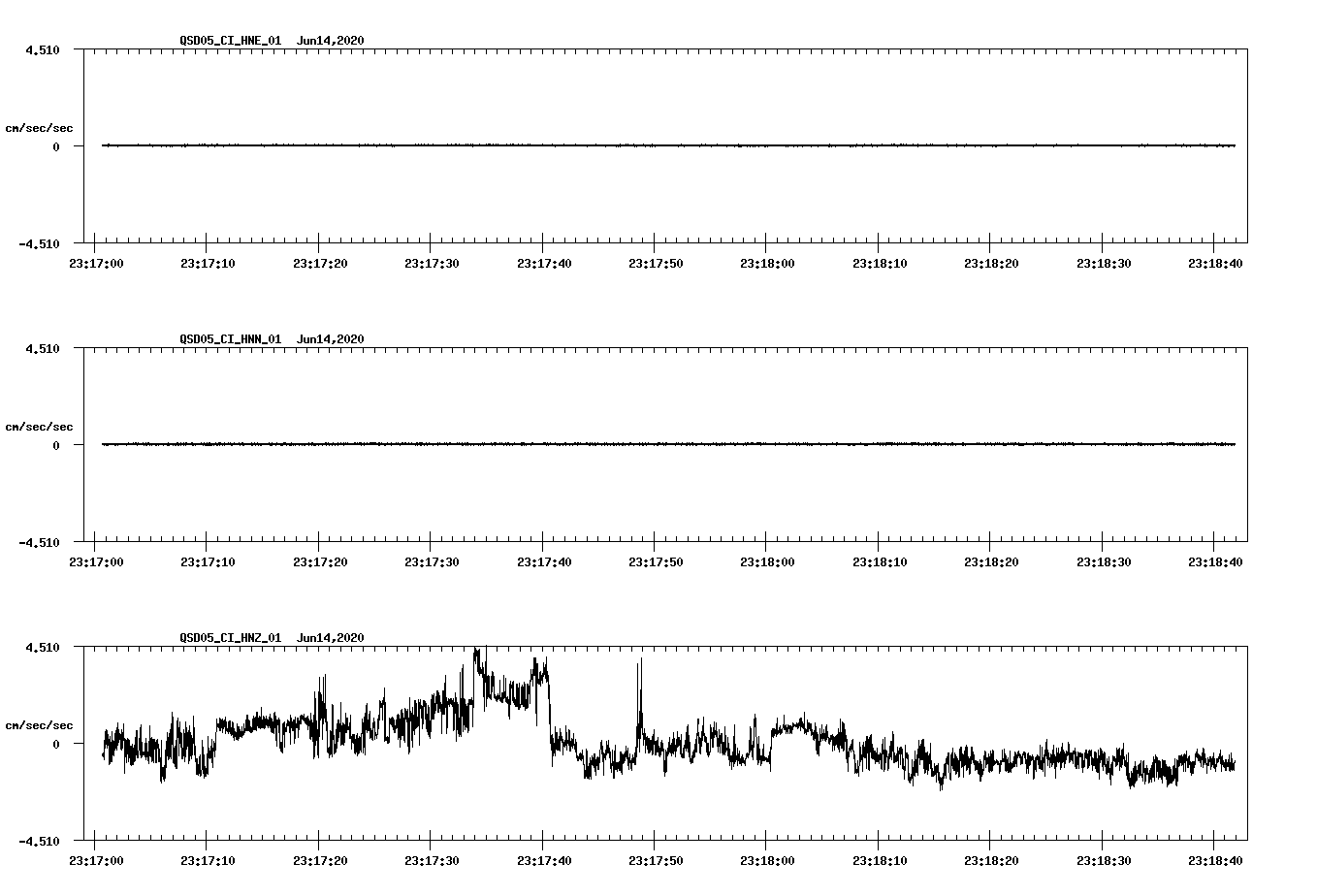Pick the 23:18:20 time under HNZ plot

click(991, 861)
